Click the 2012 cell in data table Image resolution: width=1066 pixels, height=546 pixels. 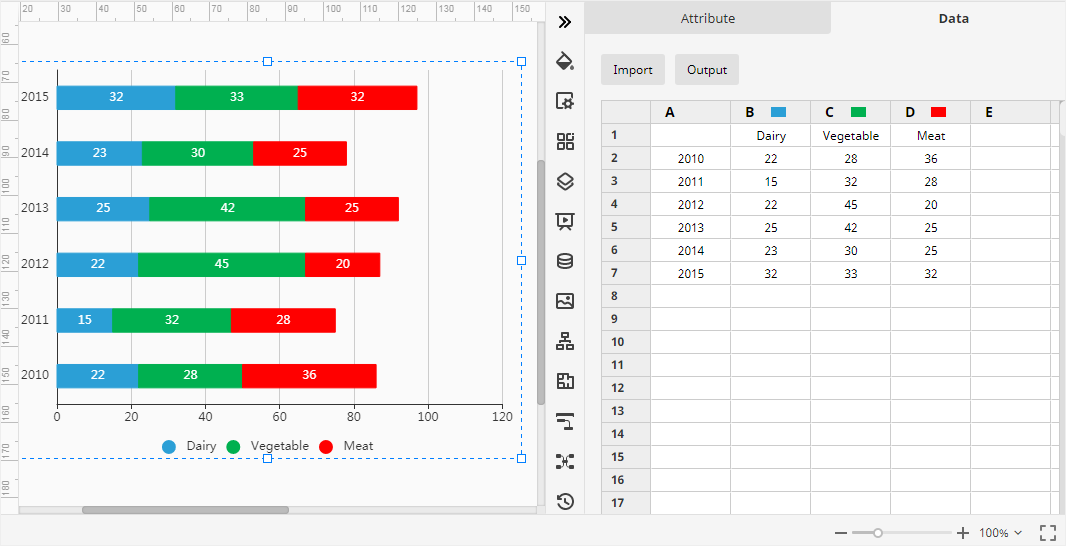[x=690, y=205]
